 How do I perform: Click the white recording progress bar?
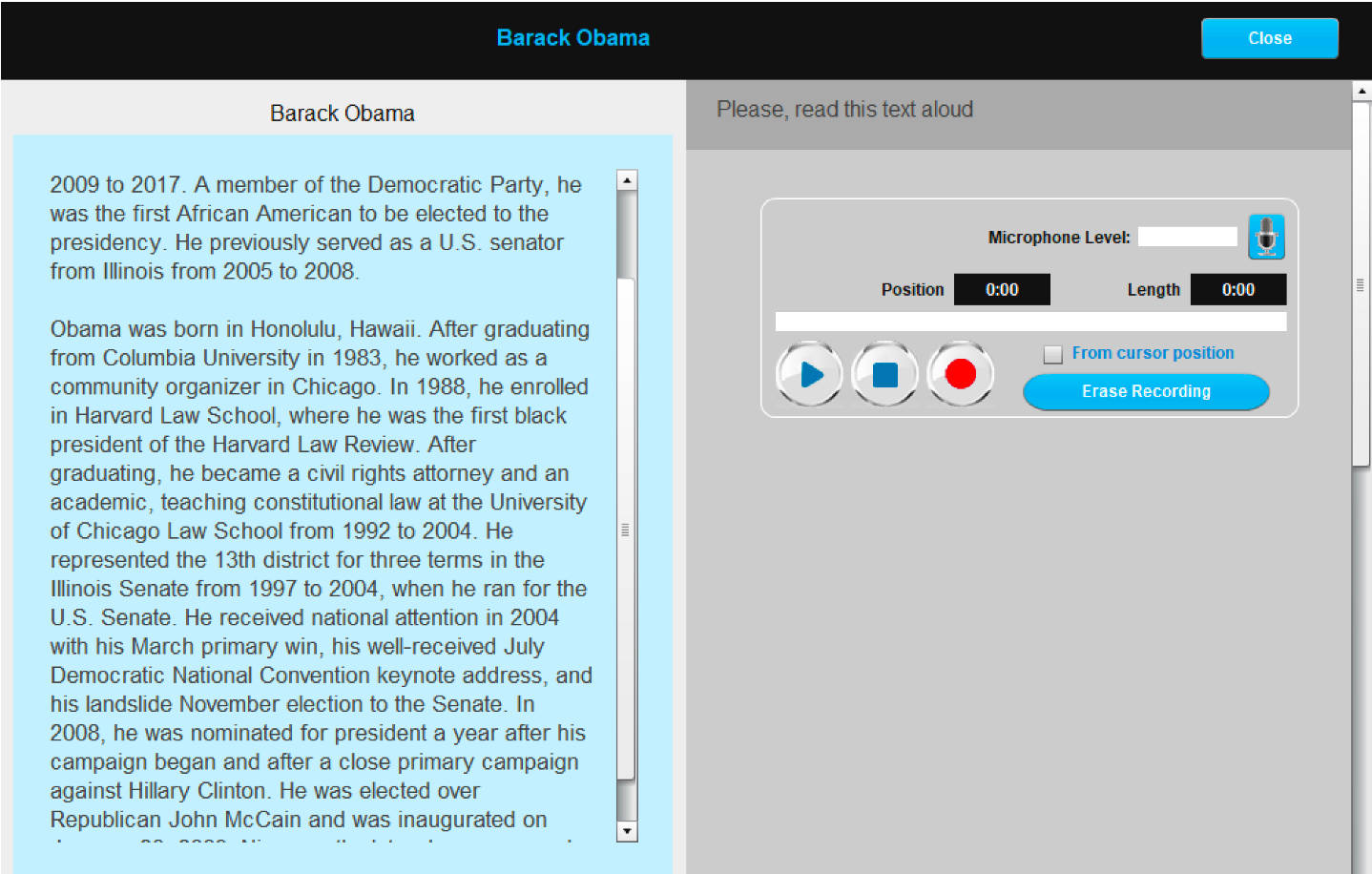1030,322
